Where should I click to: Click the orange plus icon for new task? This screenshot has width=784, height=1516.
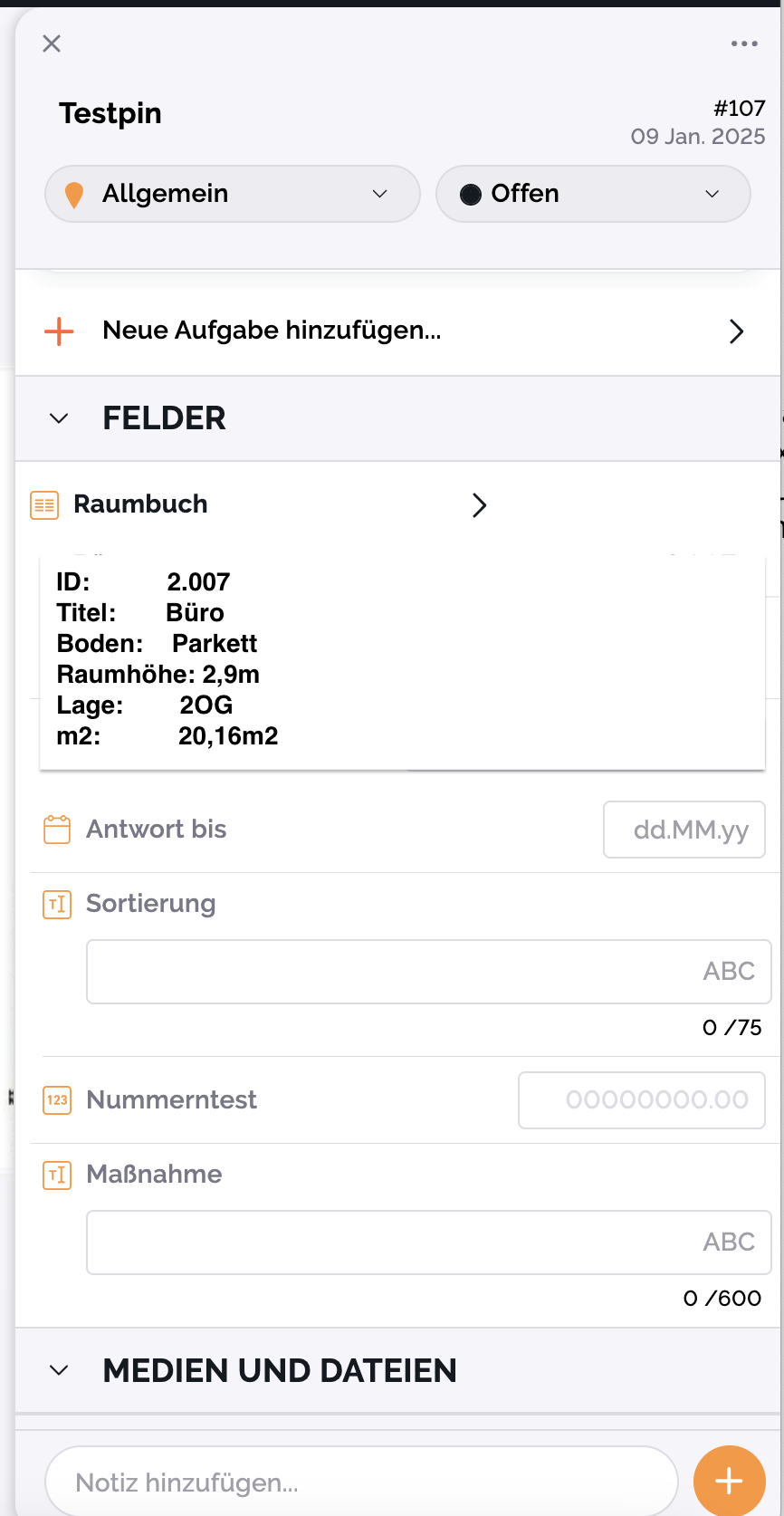(x=59, y=331)
